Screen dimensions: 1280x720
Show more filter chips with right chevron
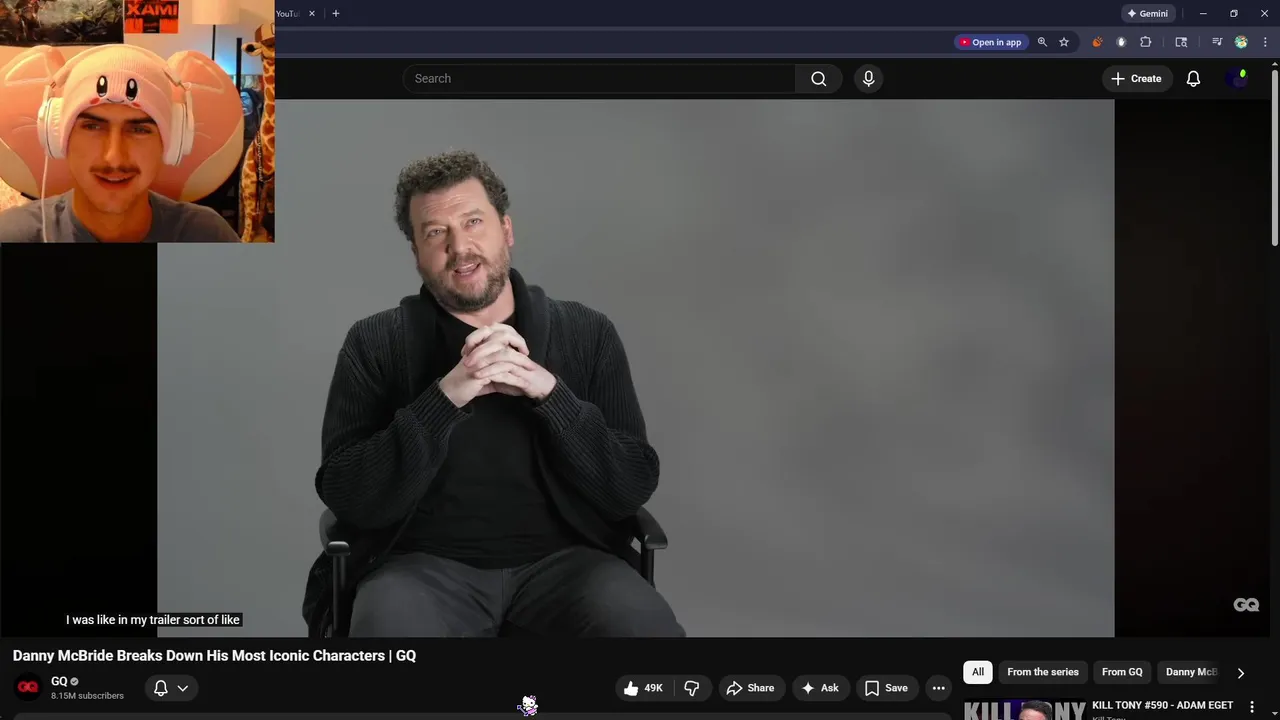(1241, 673)
